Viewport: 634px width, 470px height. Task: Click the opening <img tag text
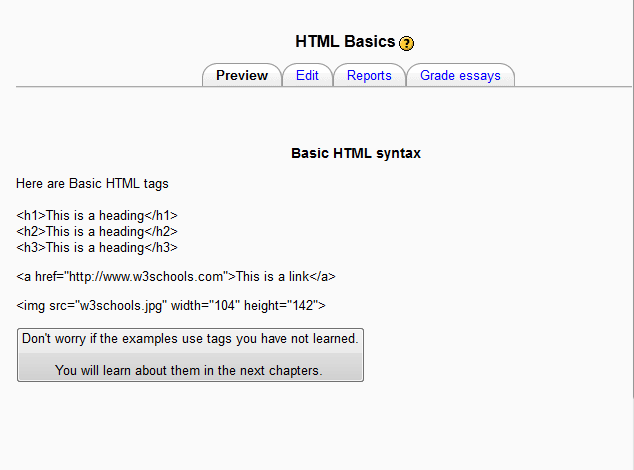30,305
